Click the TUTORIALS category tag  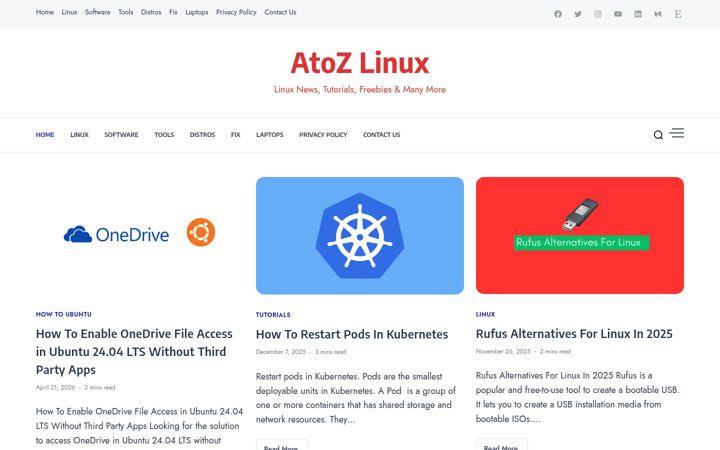273,315
